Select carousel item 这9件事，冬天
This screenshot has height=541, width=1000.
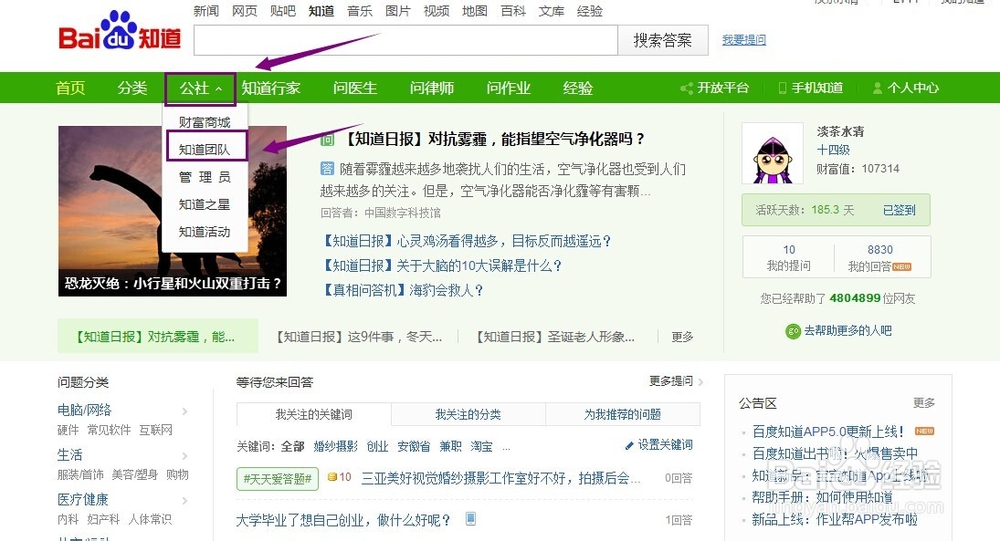point(358,337)
